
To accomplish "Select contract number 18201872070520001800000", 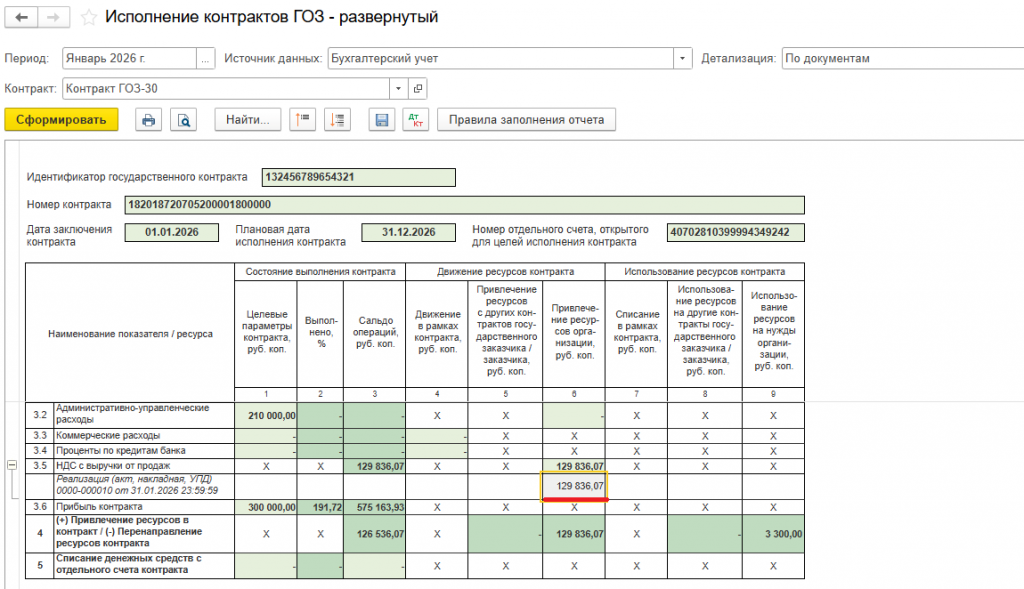I will [464, 205].
